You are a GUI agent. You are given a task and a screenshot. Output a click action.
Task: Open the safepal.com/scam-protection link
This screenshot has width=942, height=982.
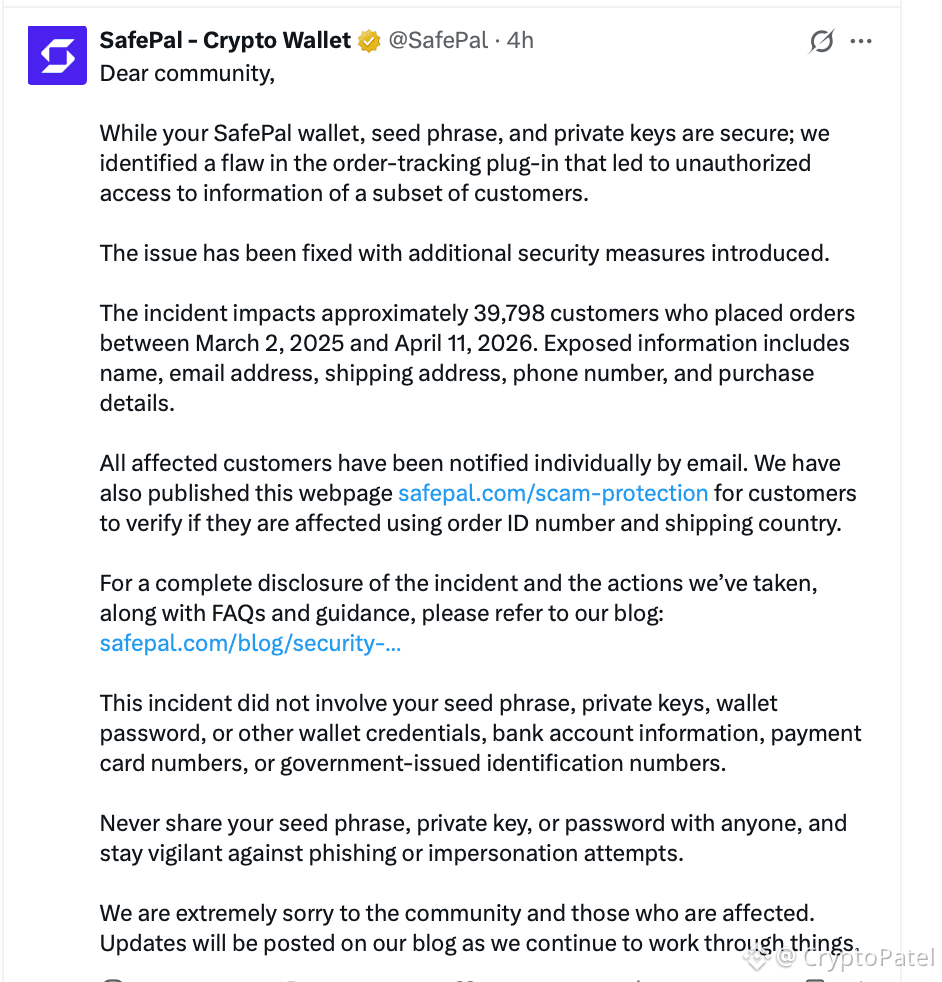553,494
